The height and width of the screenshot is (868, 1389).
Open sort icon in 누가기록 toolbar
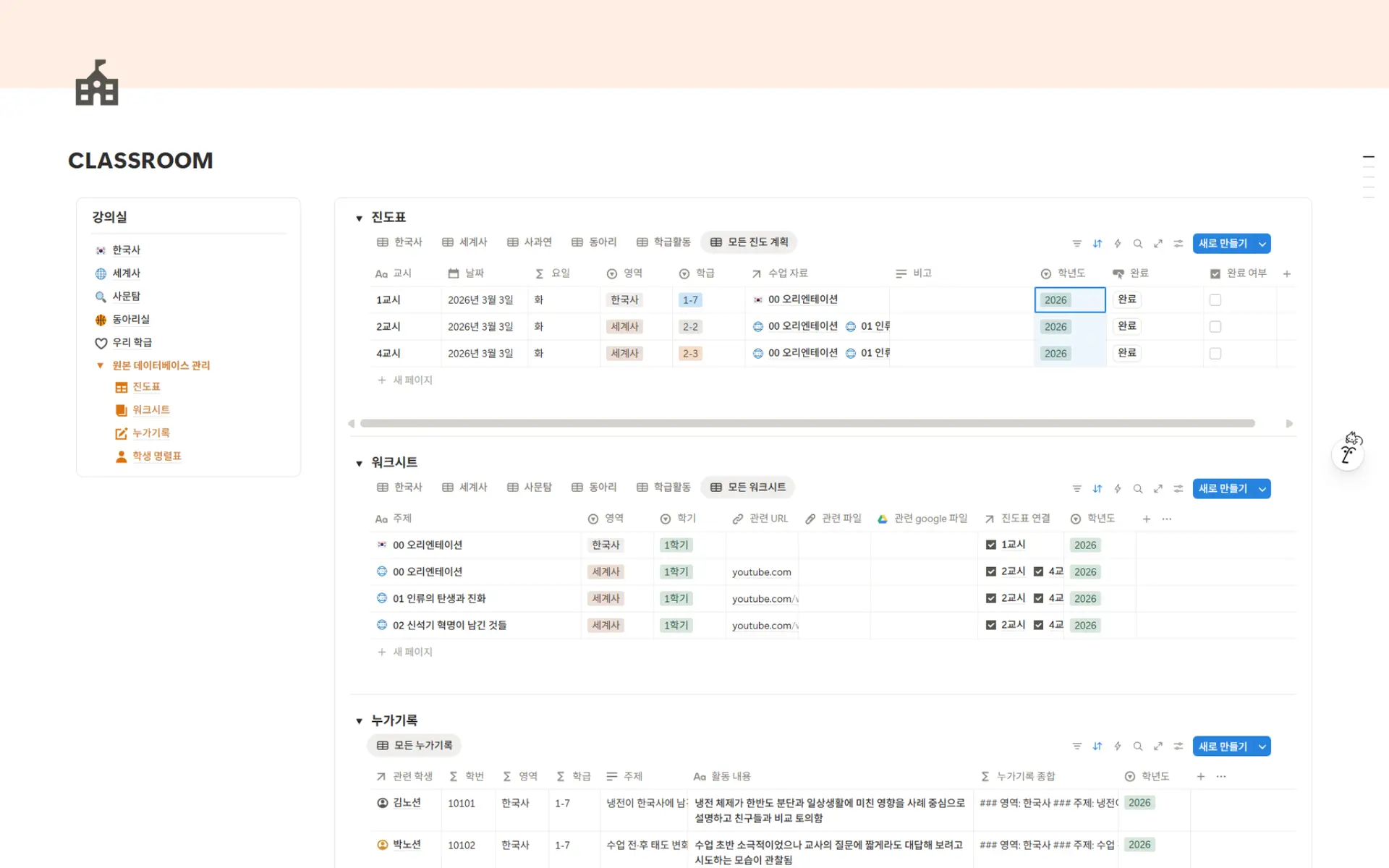1097,746
